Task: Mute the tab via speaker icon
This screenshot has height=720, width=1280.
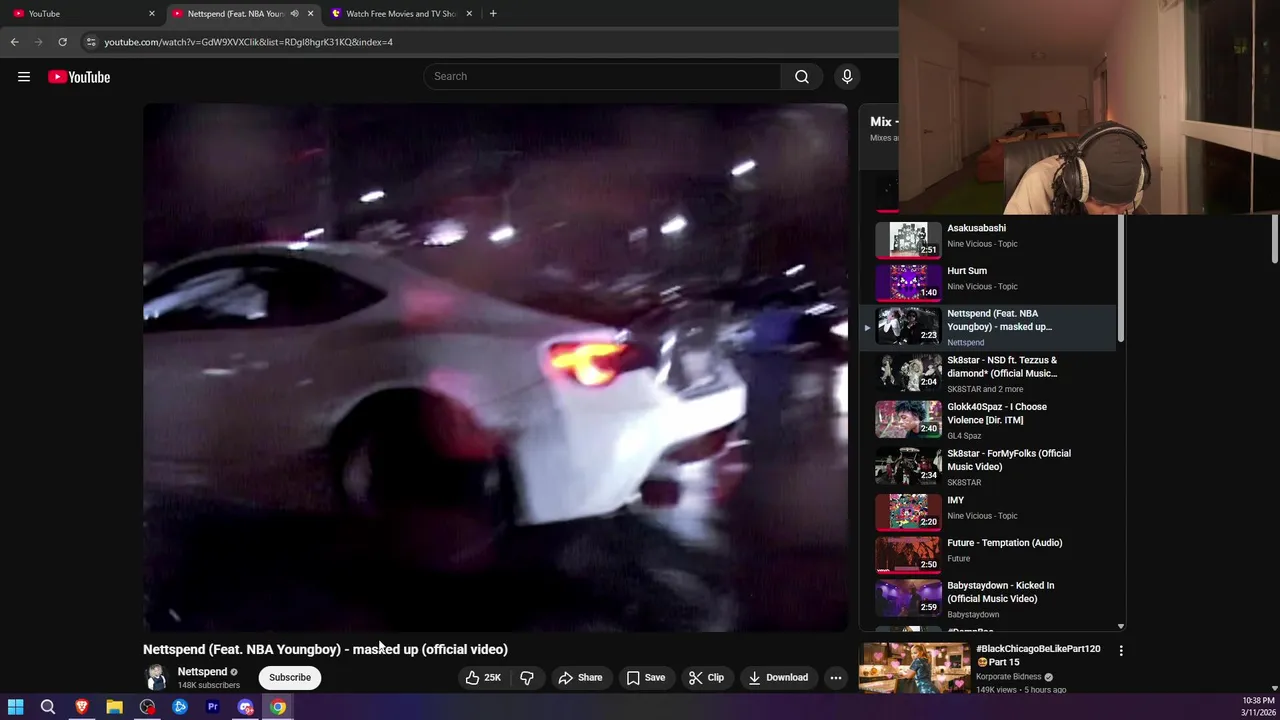Action: [x=294, y=13]
